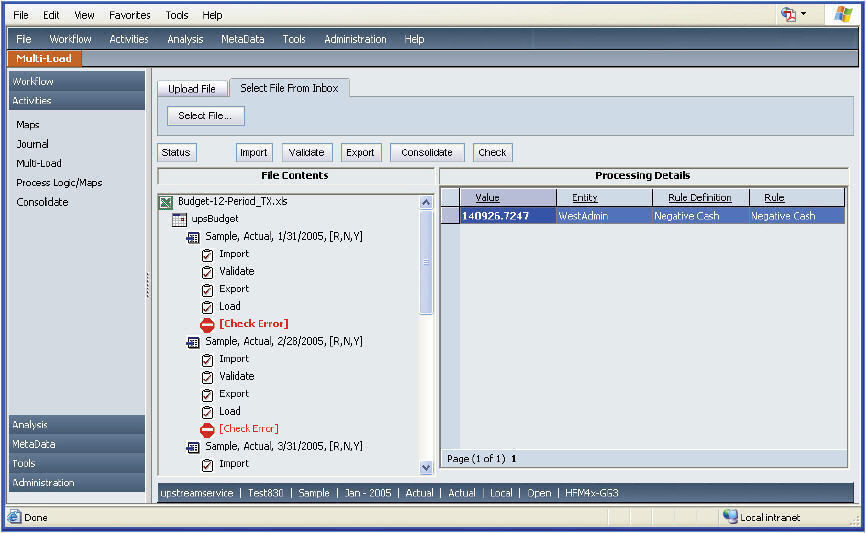Expand the MetaData sidebar section
This screenshot has height=533, width=866.
[x=77, y=444]
